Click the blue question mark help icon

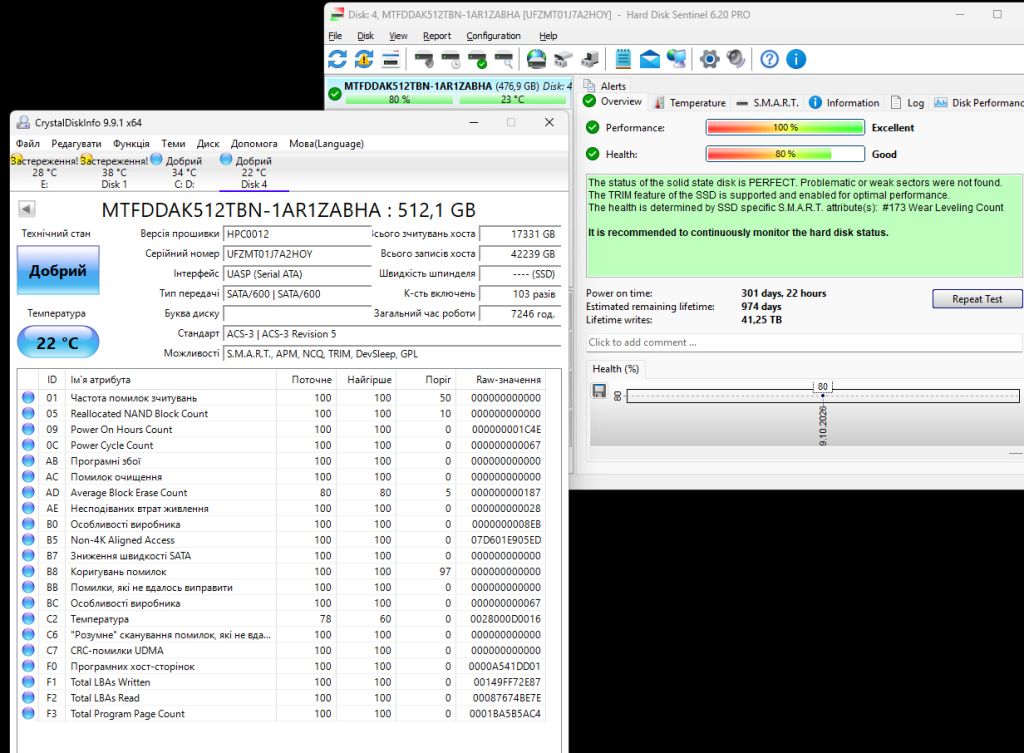click(x=769, y=59)
